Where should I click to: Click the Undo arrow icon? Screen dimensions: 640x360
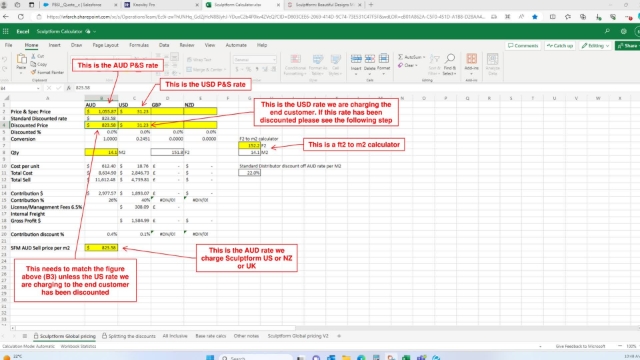pyautogui.click(x=5, y=60)
